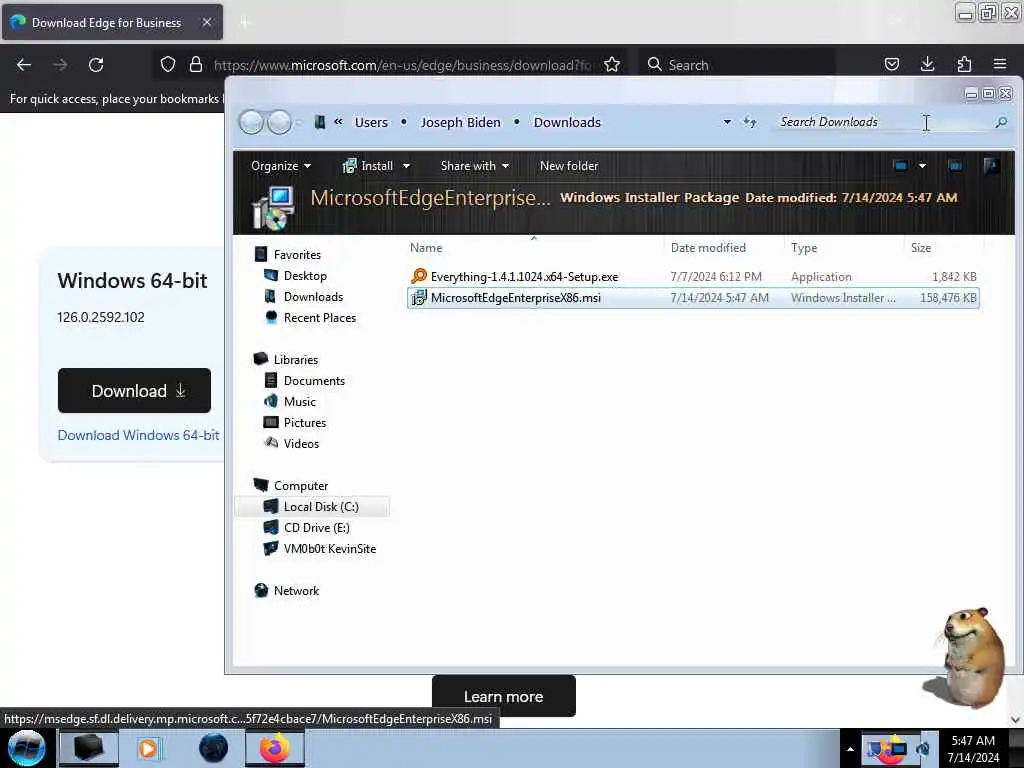This screenshot has height=768, width=1024.
Task: Open Firefox extensions puzzle icon
Action: [964, 64]
